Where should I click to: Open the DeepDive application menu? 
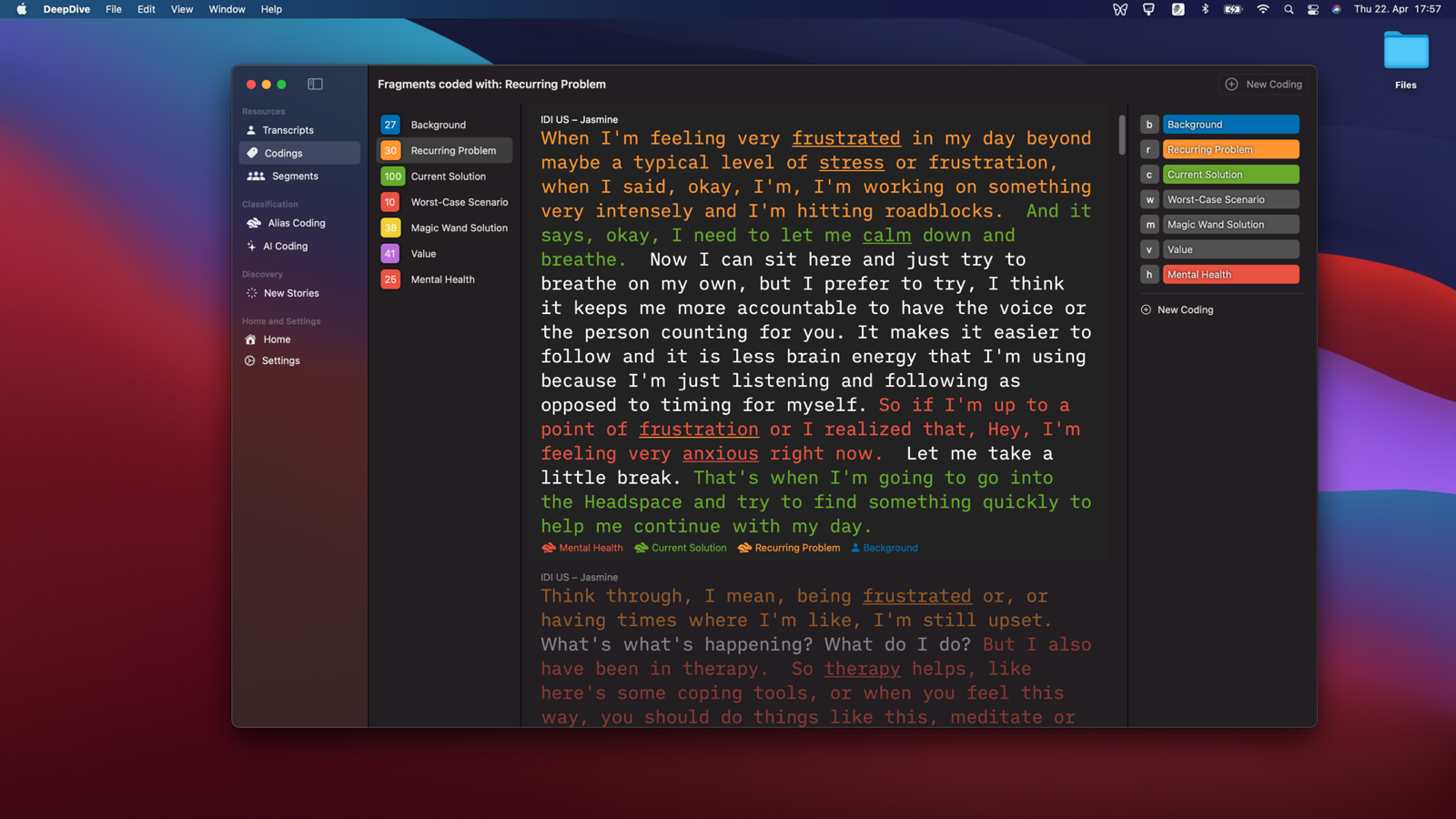coord(66,9)
